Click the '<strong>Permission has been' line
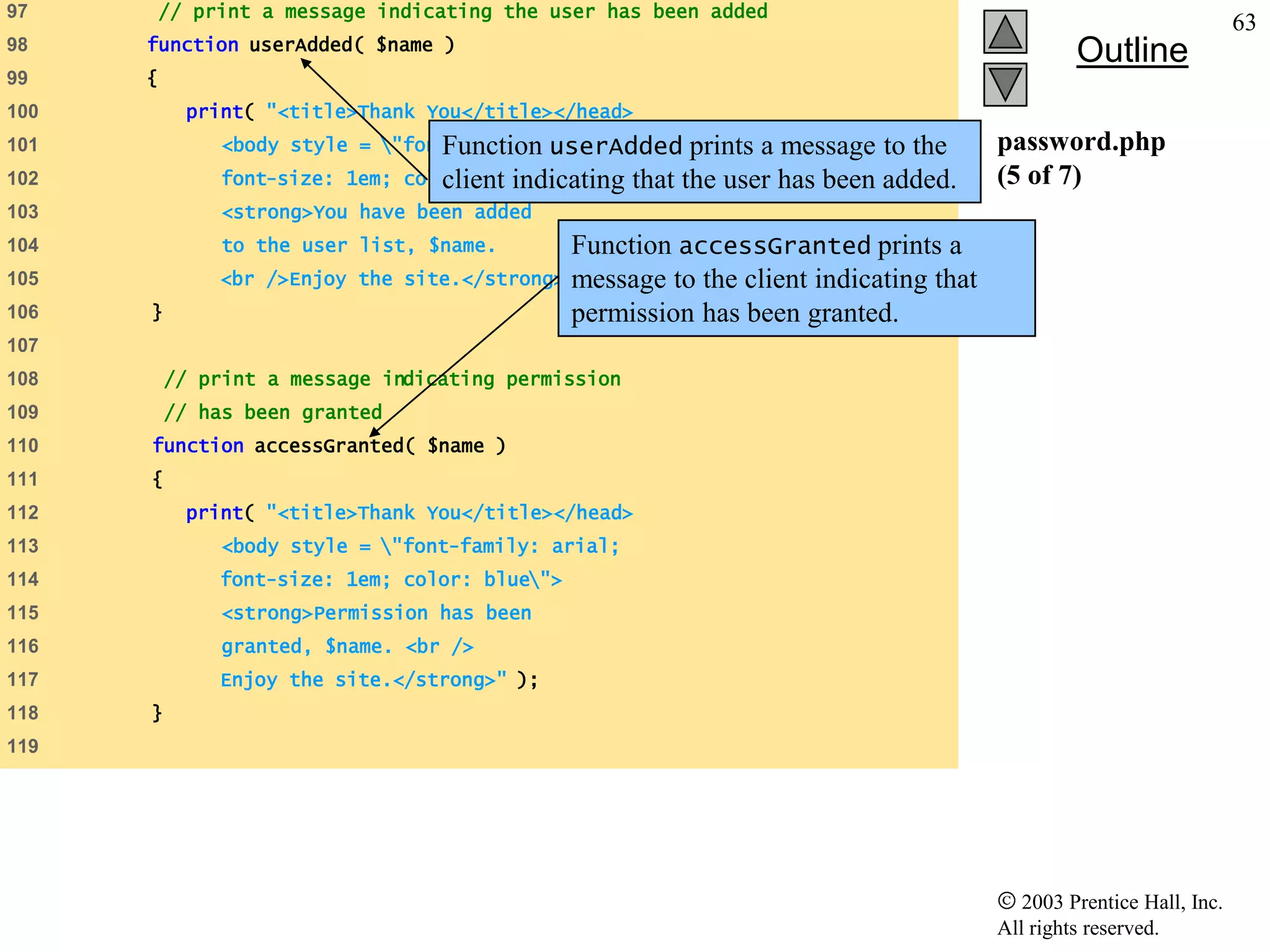 coord(376,613)
